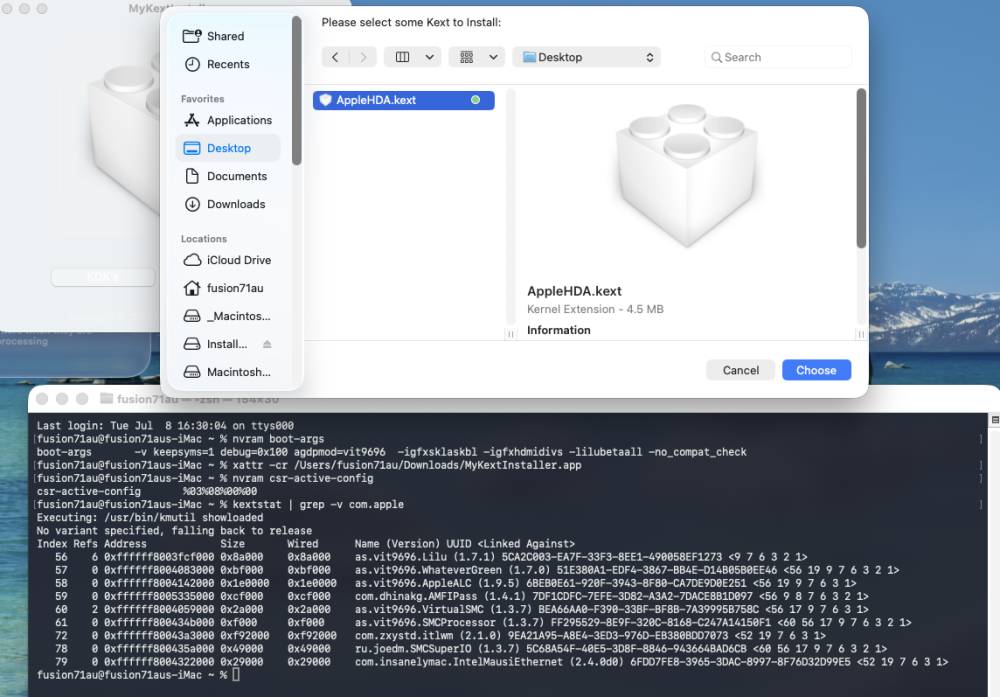Switch to column view icon
Image resolution: width=1000 pixels, height=697 pixels.
coord(402,57)
